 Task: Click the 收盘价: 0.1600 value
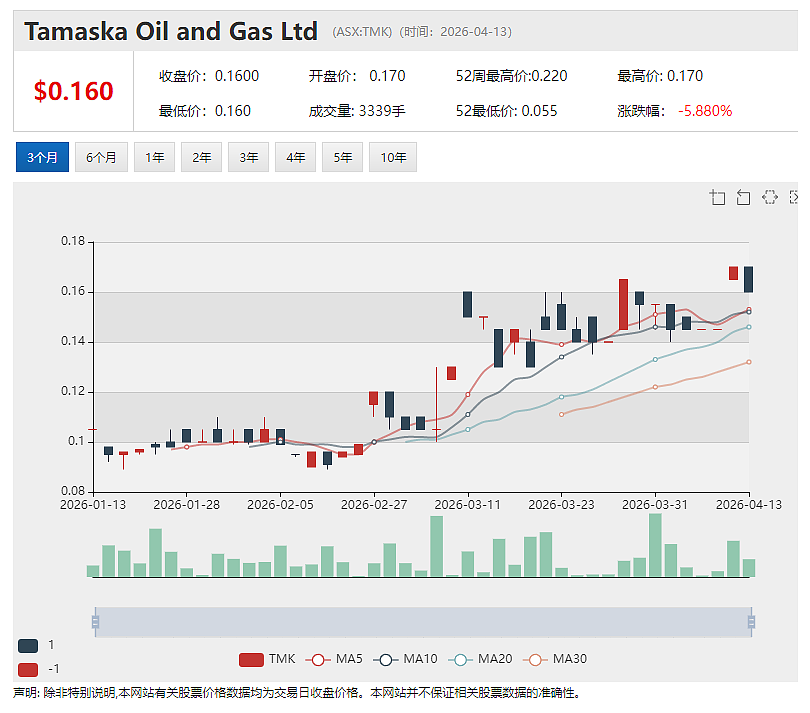coord(209,76)
